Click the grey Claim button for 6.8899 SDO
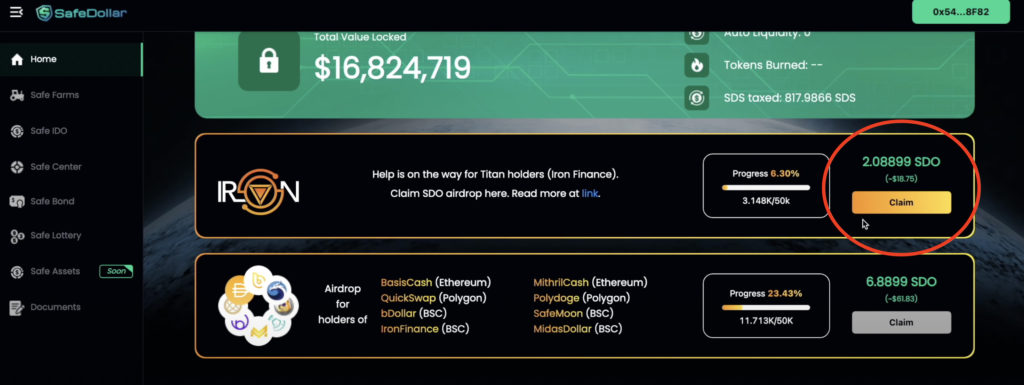1024x385 pixels. click(901, 322)
